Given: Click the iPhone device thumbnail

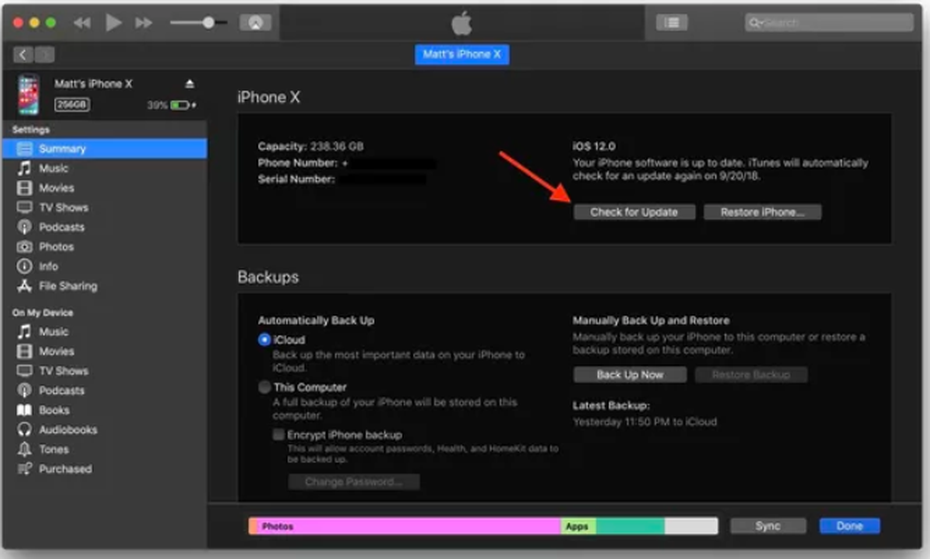Looking at the screenshot, I should (x=28, y=94).
